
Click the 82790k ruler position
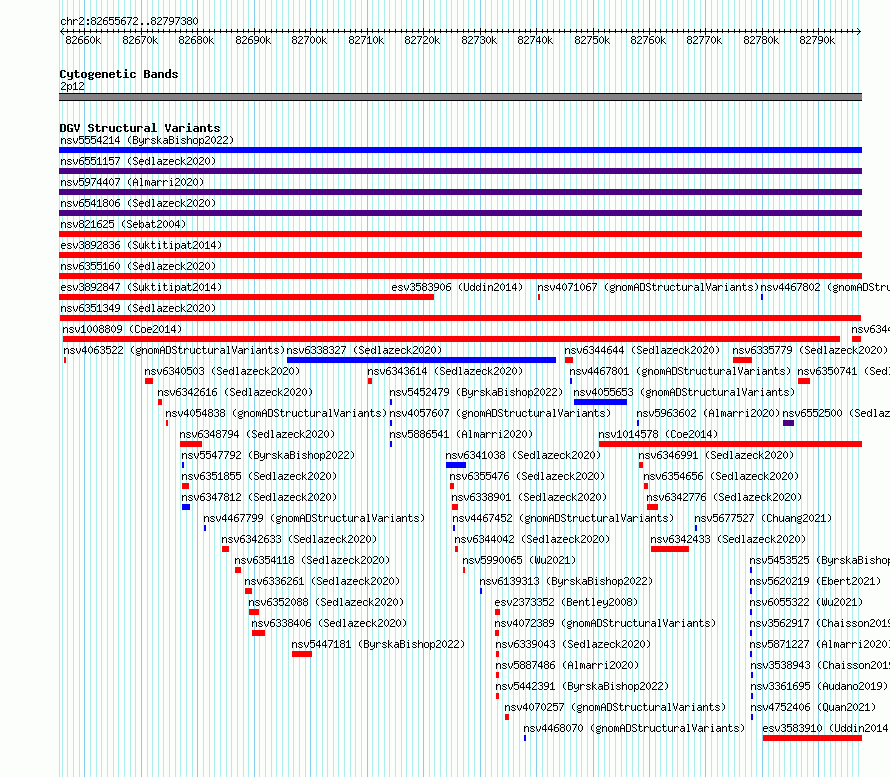[x=817, y=40]
